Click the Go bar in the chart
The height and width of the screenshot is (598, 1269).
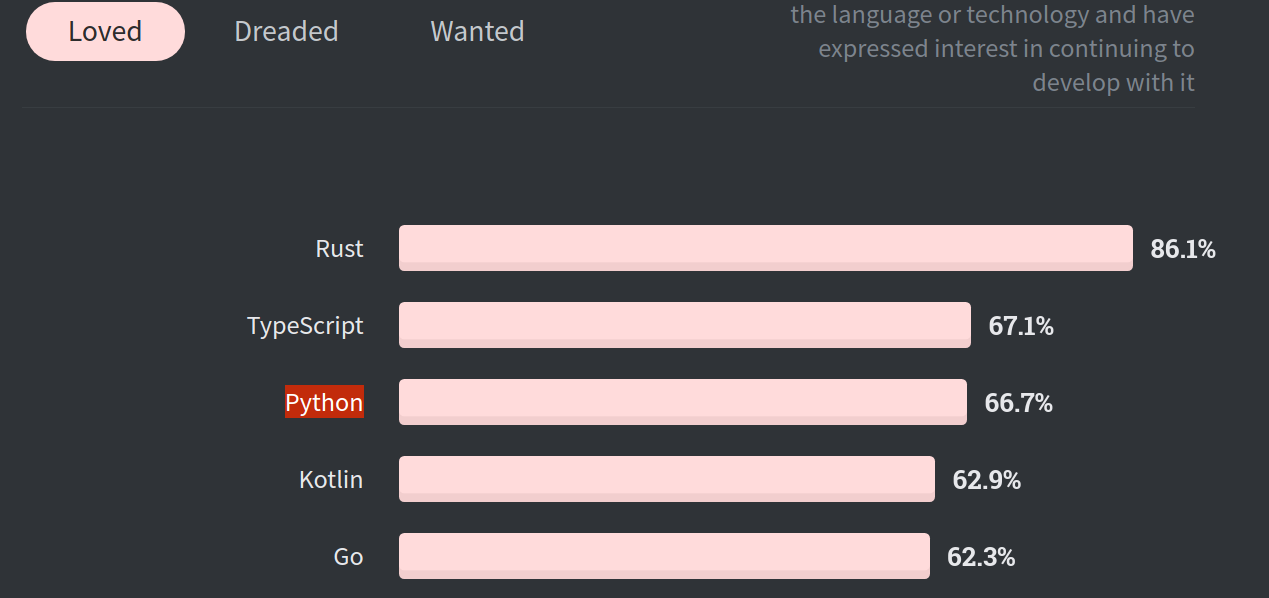point(664,556)
